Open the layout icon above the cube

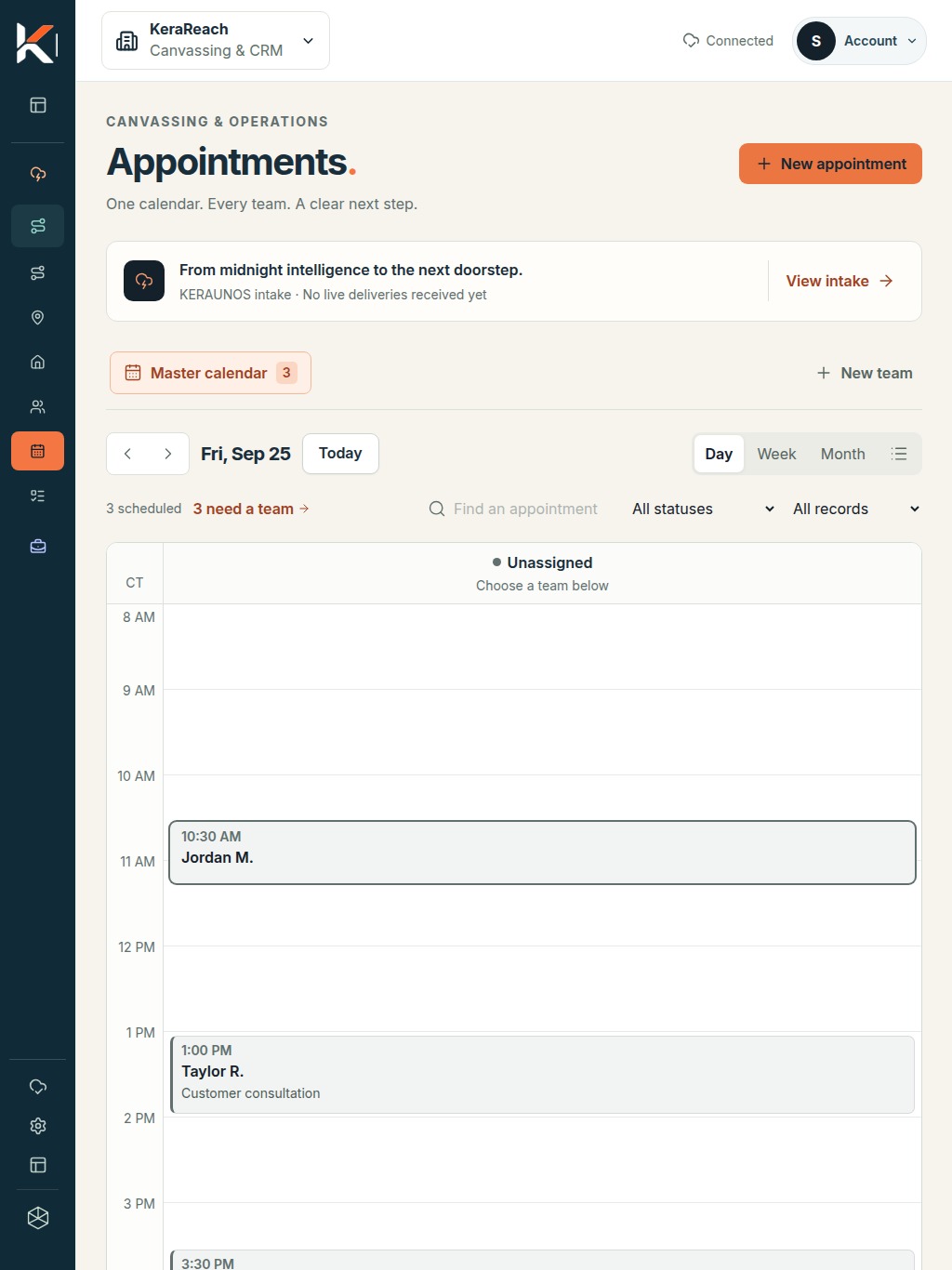pyautogui.click(x=38, y=1165)
